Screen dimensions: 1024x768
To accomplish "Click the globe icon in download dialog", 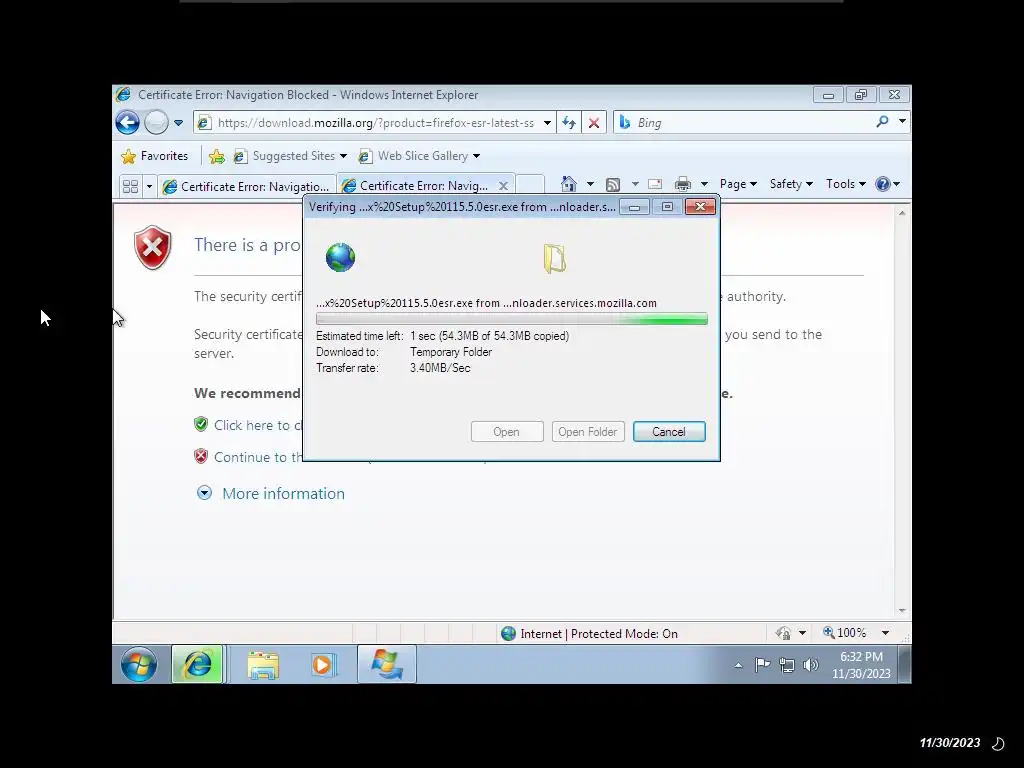I will [340, 257].
